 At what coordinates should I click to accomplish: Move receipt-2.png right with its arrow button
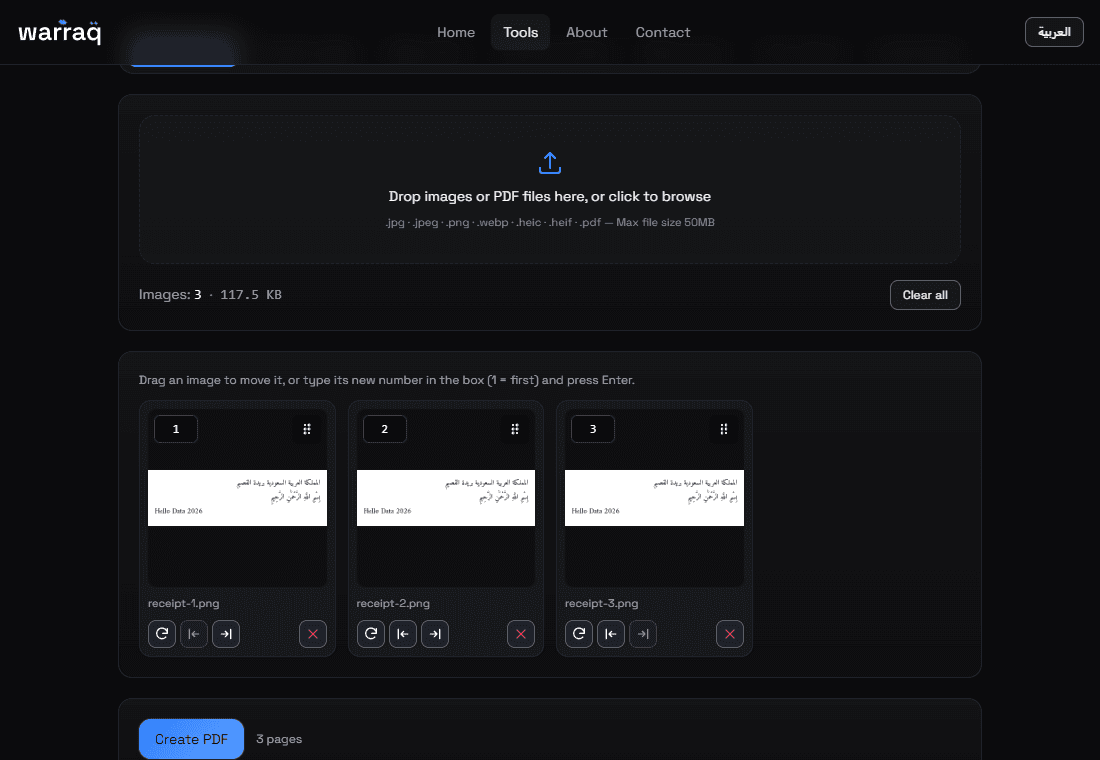(x=435, y=634)
